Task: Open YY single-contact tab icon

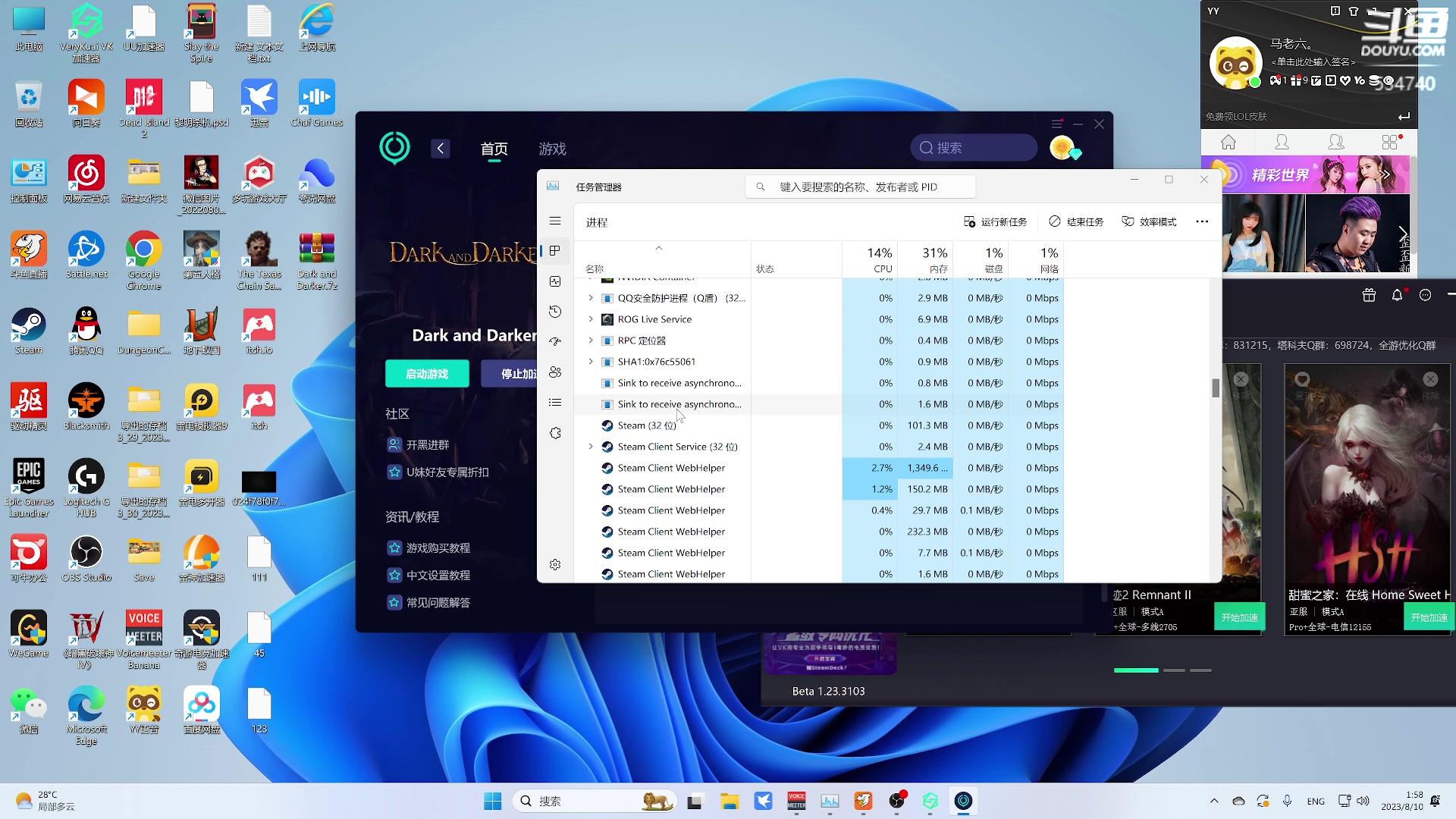Action: pos(1282,142)
